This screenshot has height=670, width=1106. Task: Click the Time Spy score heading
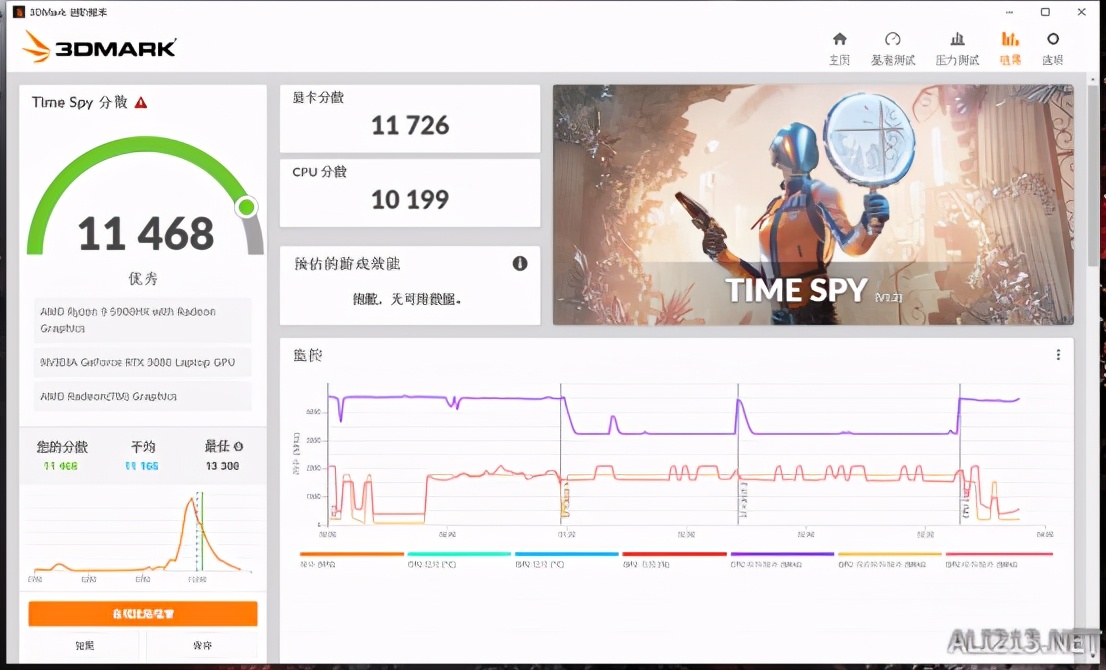[80, 102]
